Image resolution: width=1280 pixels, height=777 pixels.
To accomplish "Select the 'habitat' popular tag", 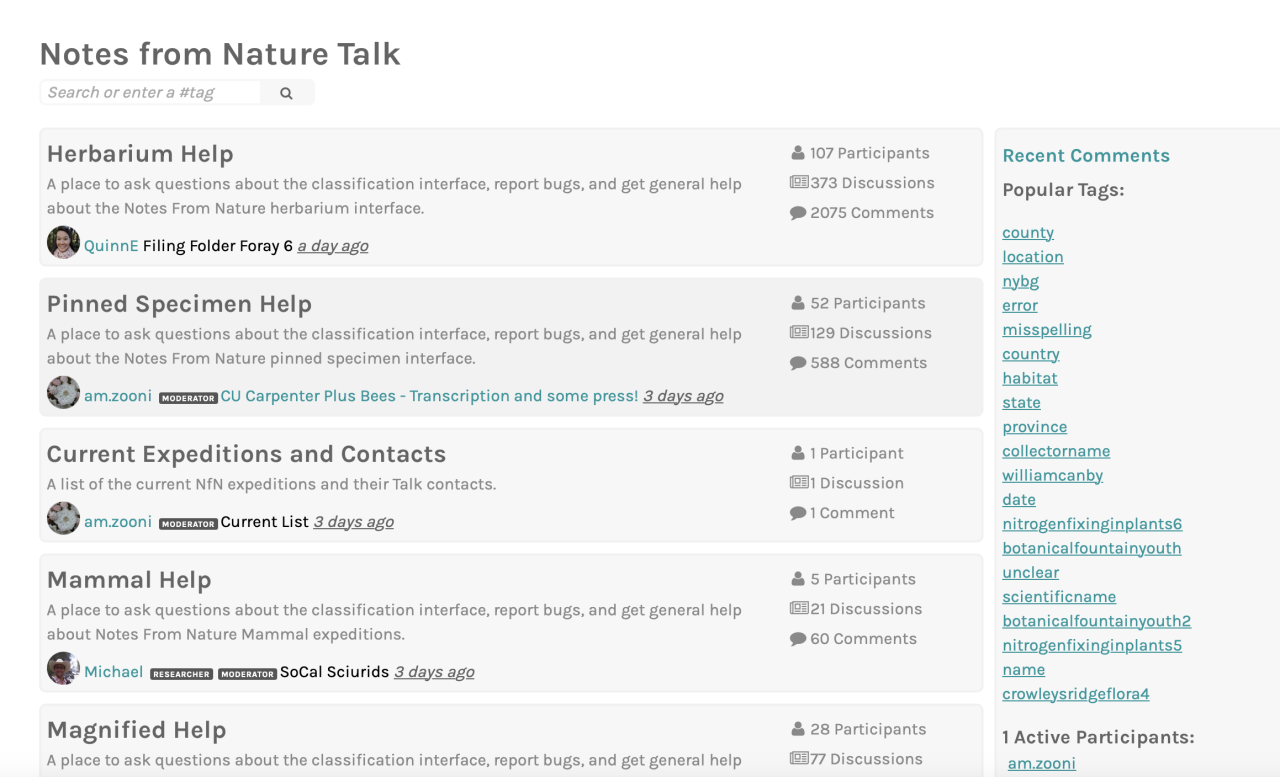I will (1030, 378).
